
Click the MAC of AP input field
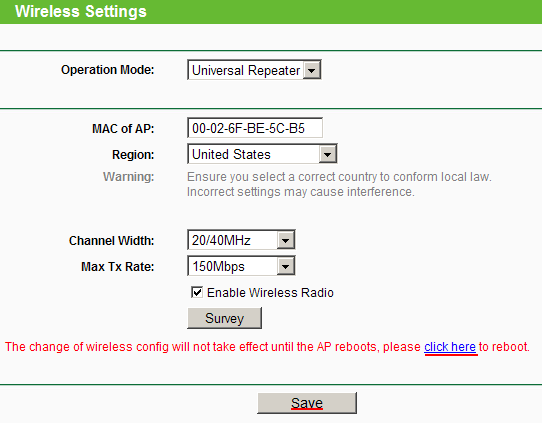(255, 128)
